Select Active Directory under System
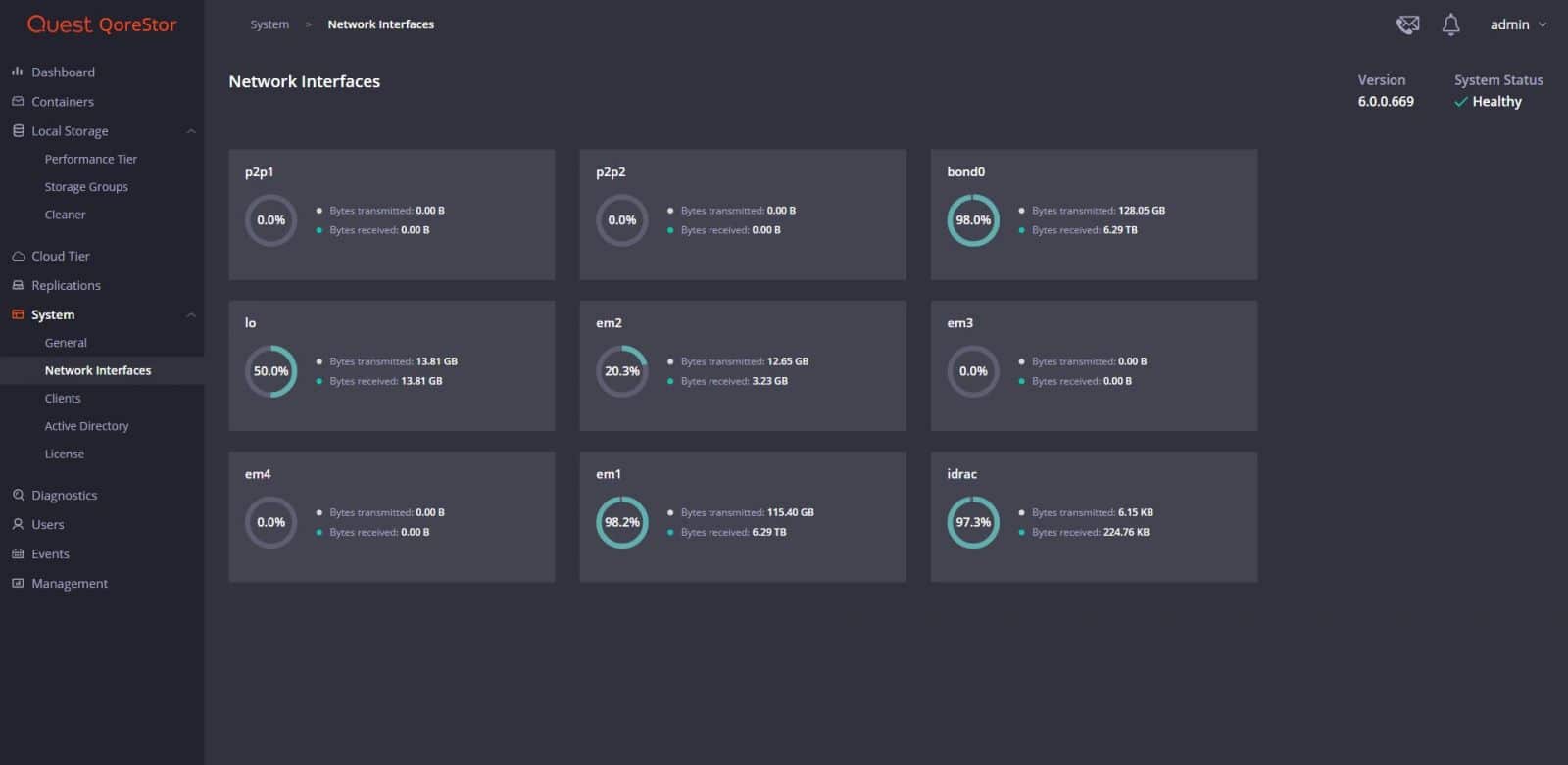 pyautogui.click(x=86, y=426)
